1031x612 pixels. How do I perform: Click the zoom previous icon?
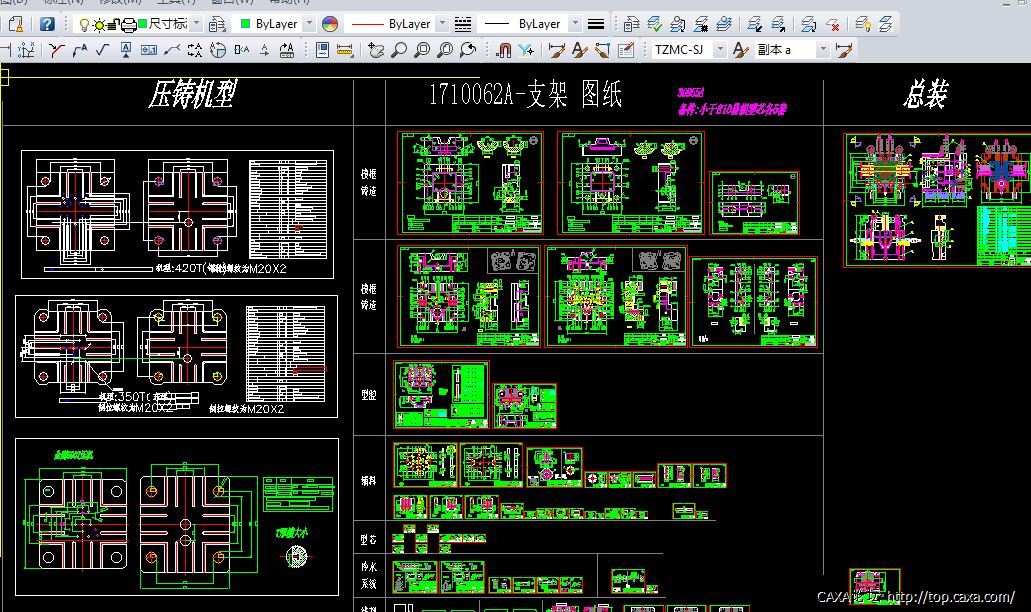[x=468, y=49]
